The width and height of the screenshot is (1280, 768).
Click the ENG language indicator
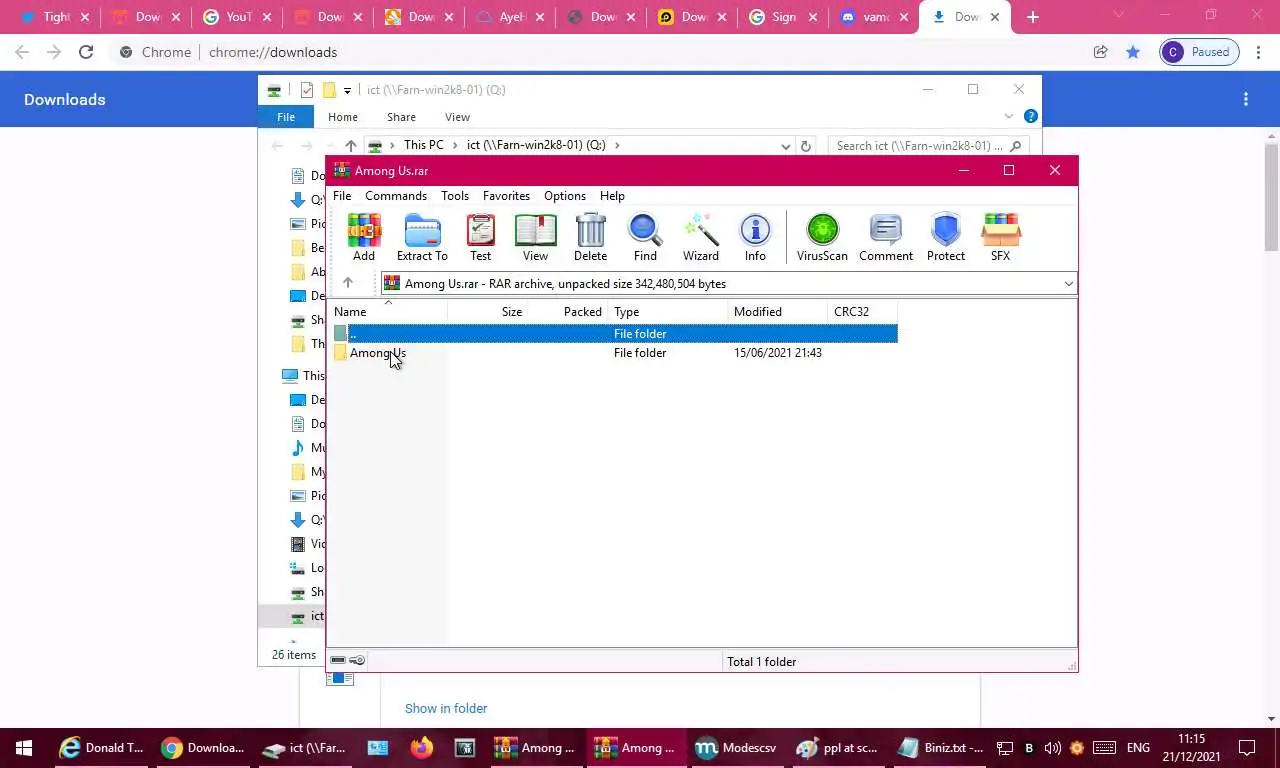(x=1138, y=748)
